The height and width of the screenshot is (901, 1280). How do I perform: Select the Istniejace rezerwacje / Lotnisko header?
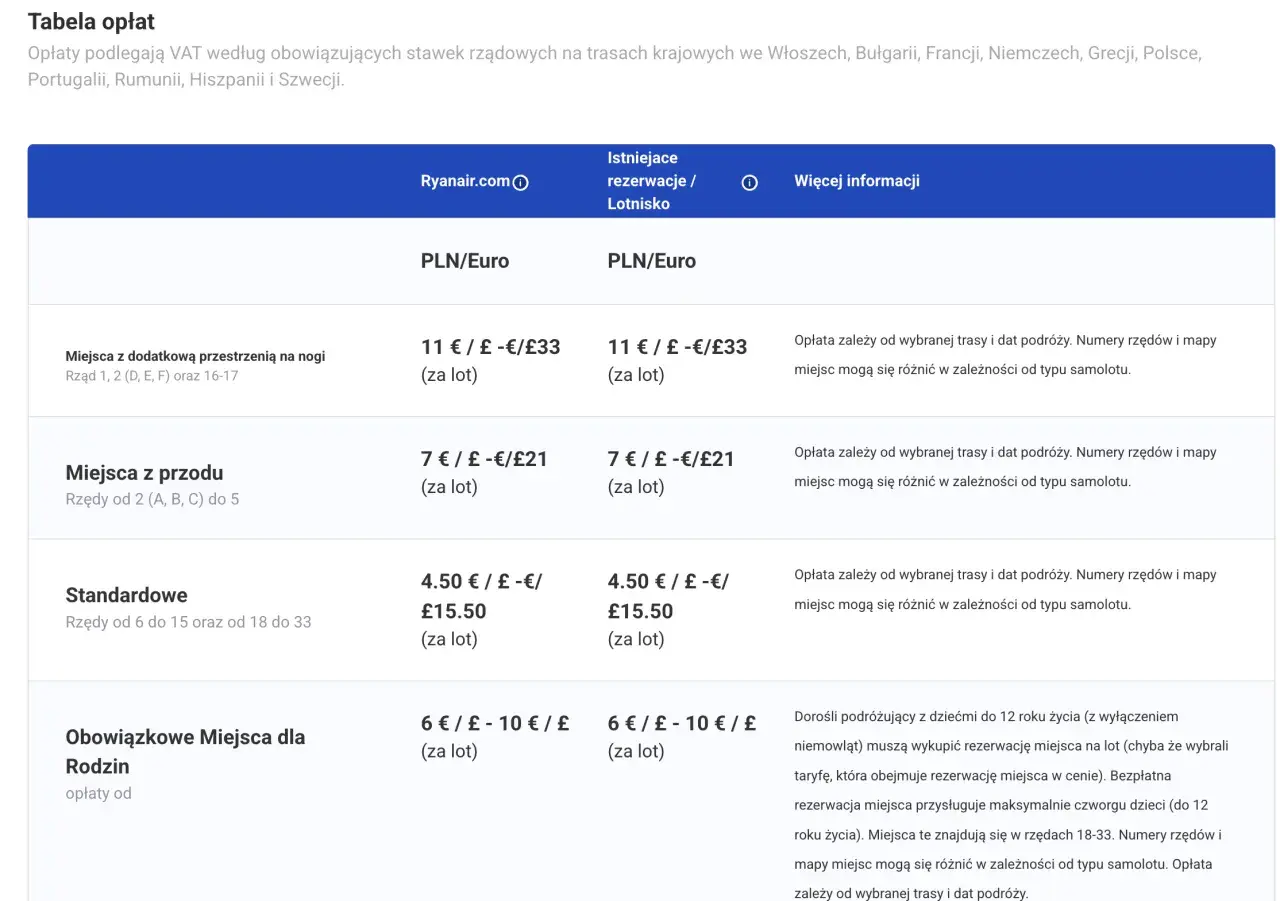pyautogui.click(x=652, y=181)
